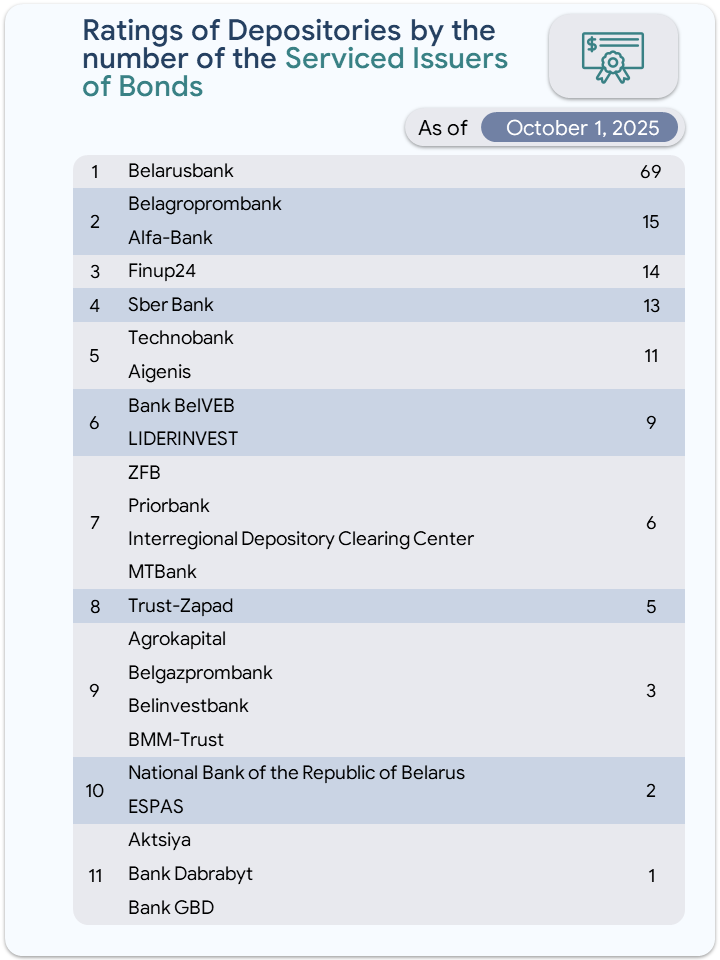Select National Bank of the Republic of Belarus

(296, 773)
